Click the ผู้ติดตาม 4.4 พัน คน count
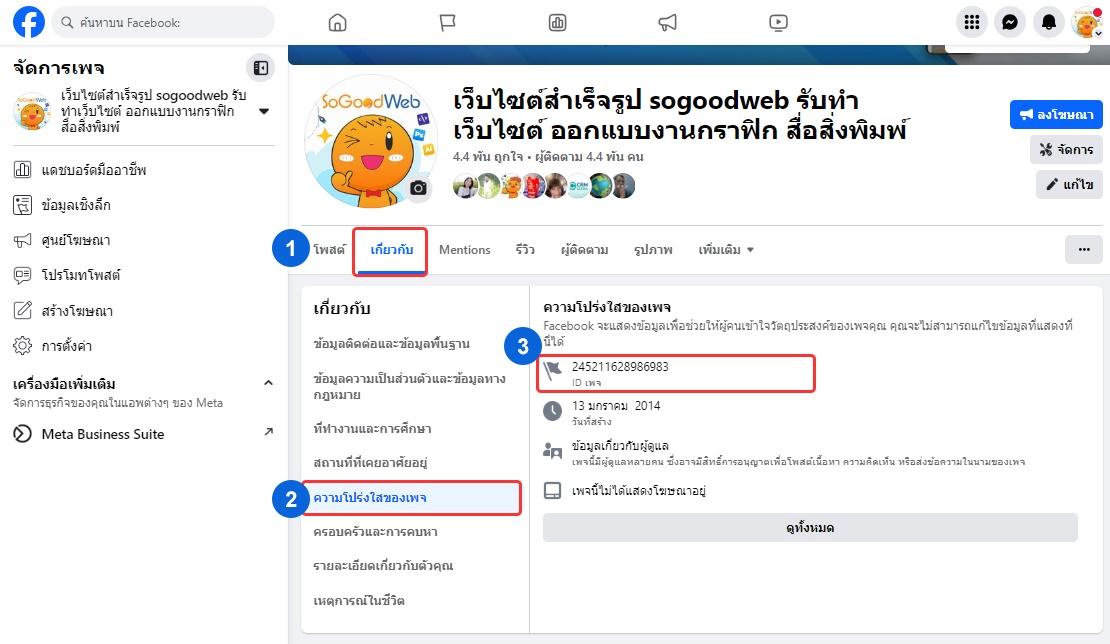This screenshot has width=1110, height=644. coord(589,156)
